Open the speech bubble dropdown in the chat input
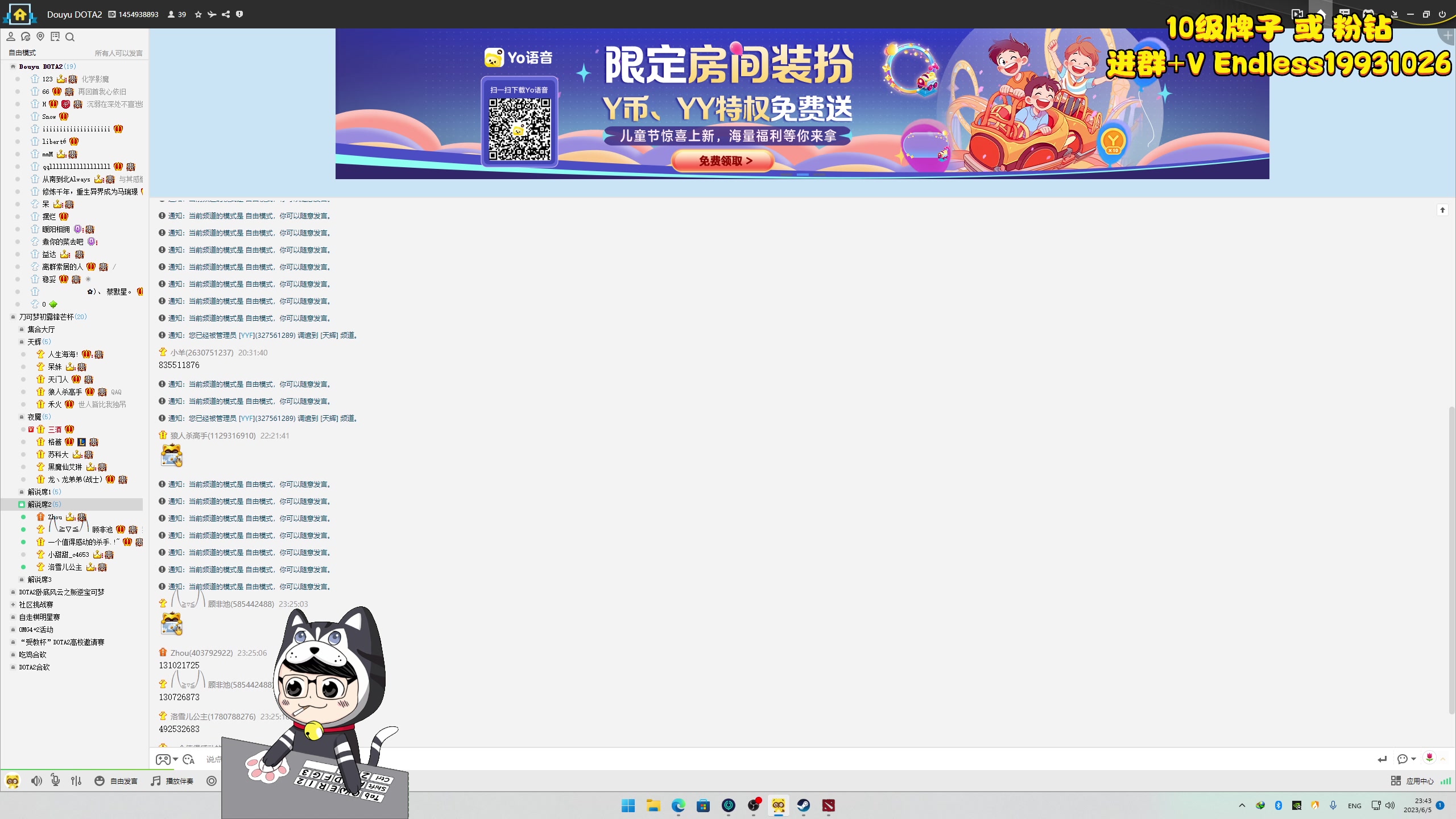Image resolution: width=1456 pixels, height=819 pixels. pyautogui.click(x=1407, y=759)
